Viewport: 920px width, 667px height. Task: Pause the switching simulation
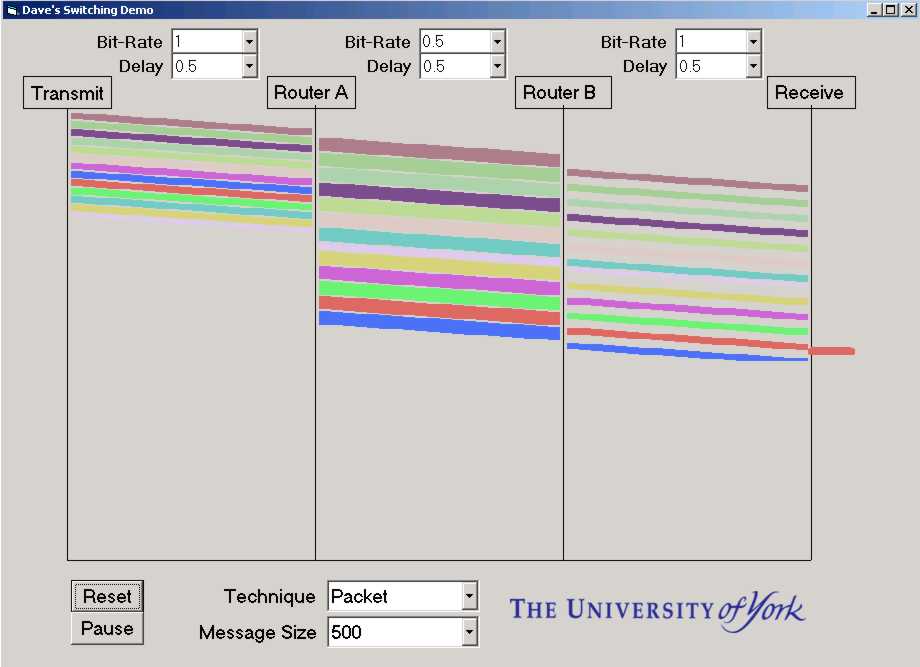click(107, 629)
